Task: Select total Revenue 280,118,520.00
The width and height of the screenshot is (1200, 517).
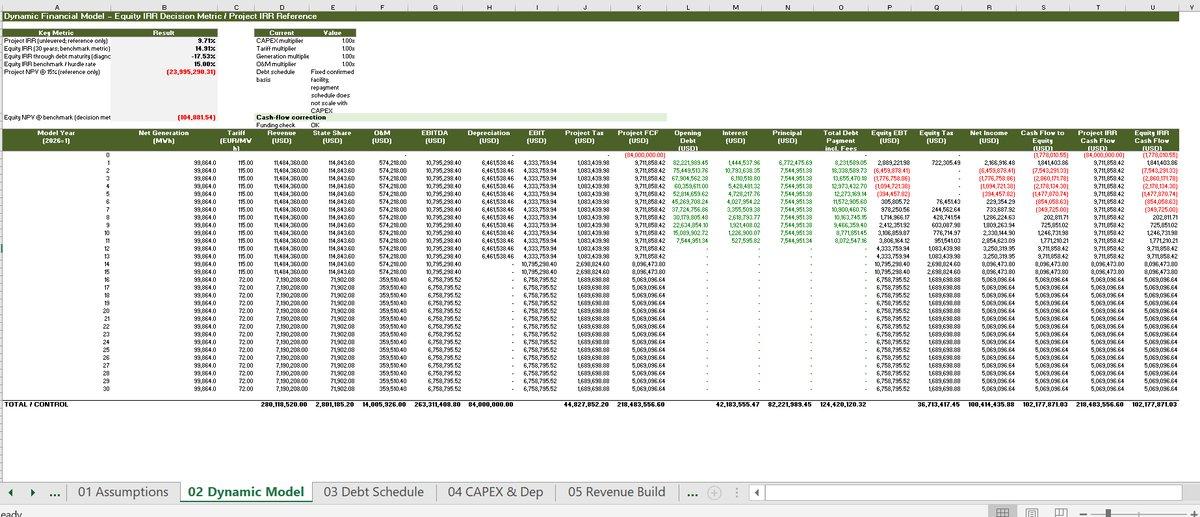Action: (x=282, y=404)
